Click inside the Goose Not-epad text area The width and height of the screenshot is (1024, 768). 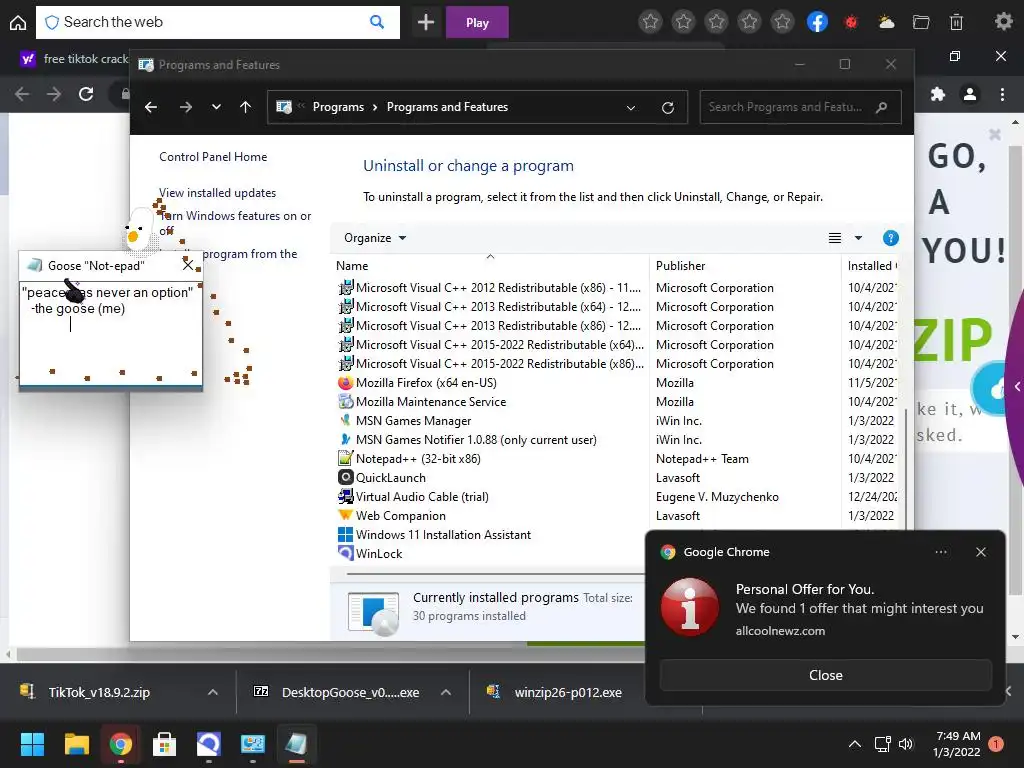110,333
